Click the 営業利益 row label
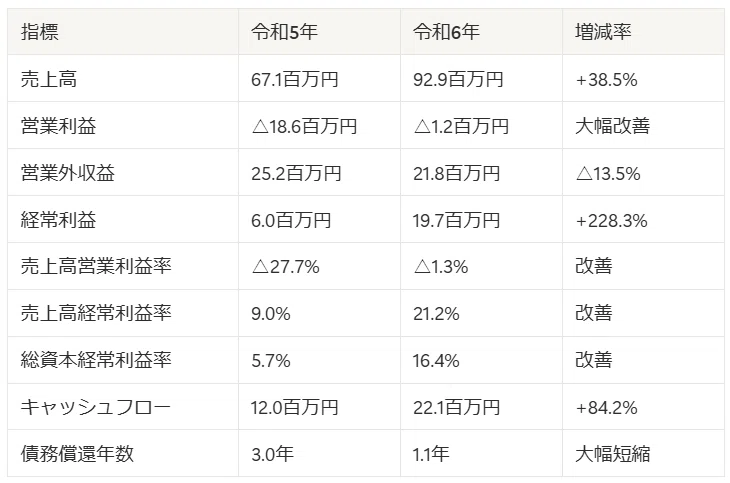The image size is (730, 483). 58,126
